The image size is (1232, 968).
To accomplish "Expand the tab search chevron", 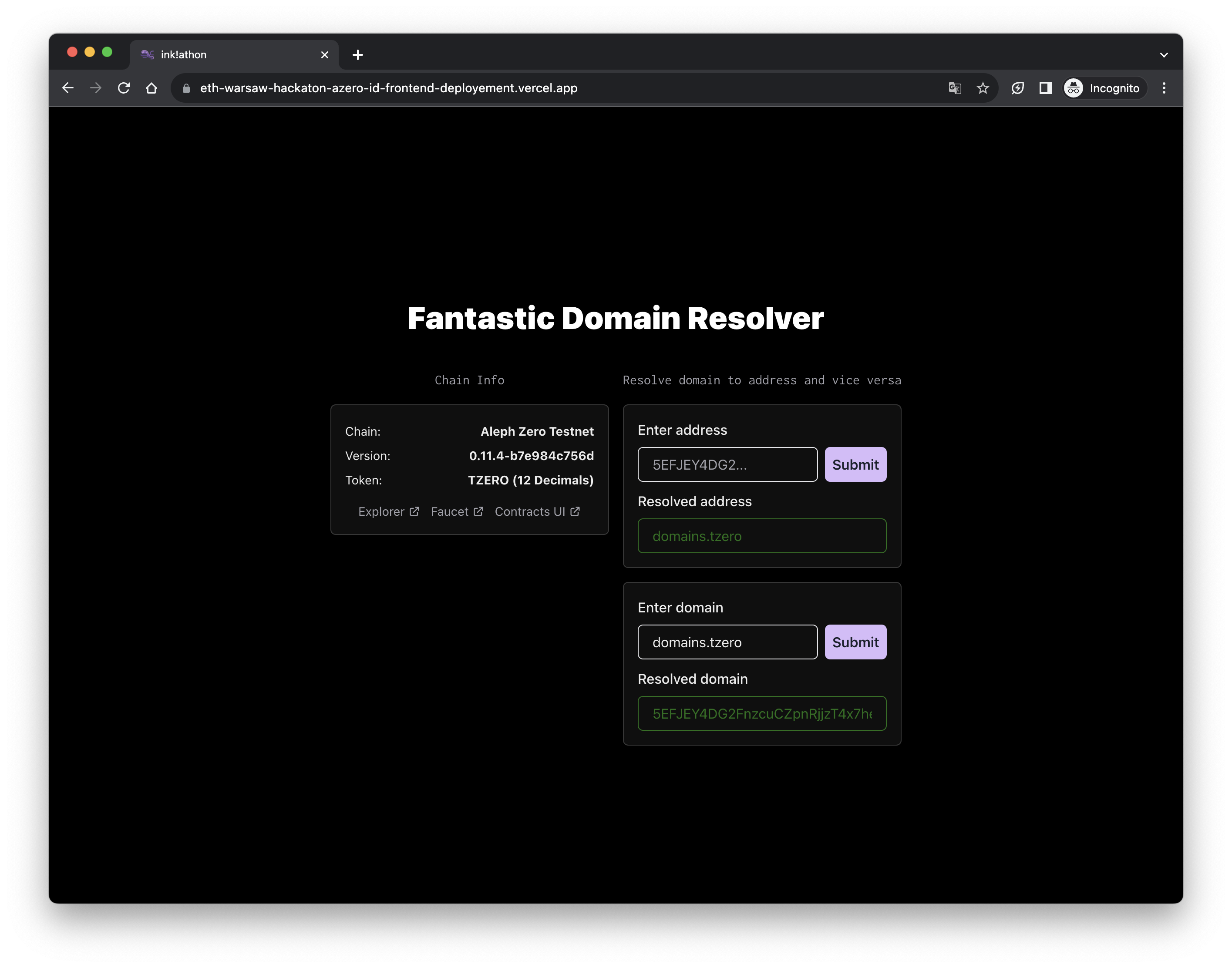I will pyautogui.click(x=1164, y=55).
